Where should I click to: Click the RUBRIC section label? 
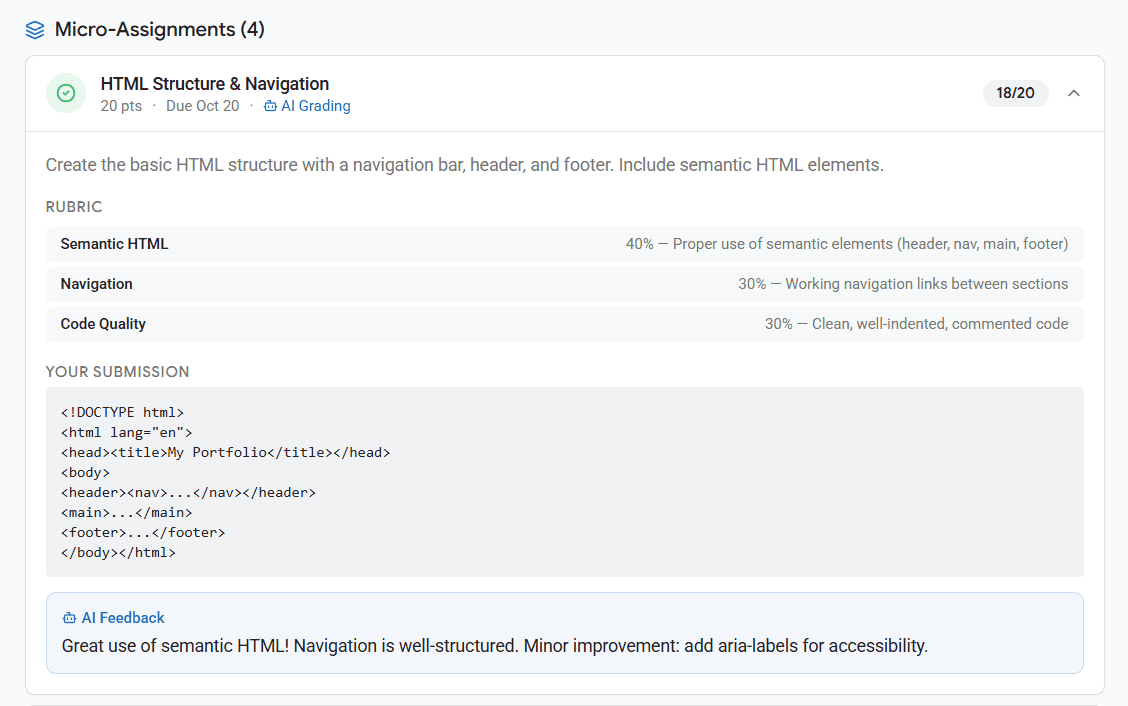tap(74, 207)
